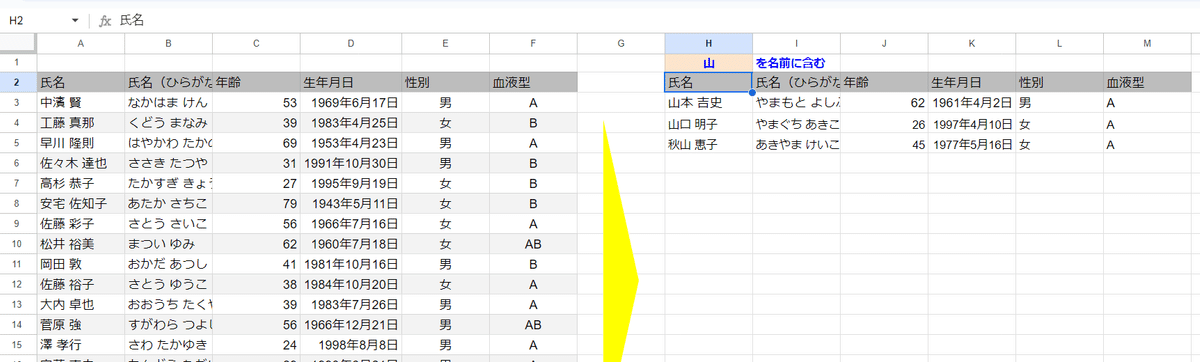The height and width of the screenshot is (362, 1200).
Task: Select column K header
Action: click(x=973, y=43)
